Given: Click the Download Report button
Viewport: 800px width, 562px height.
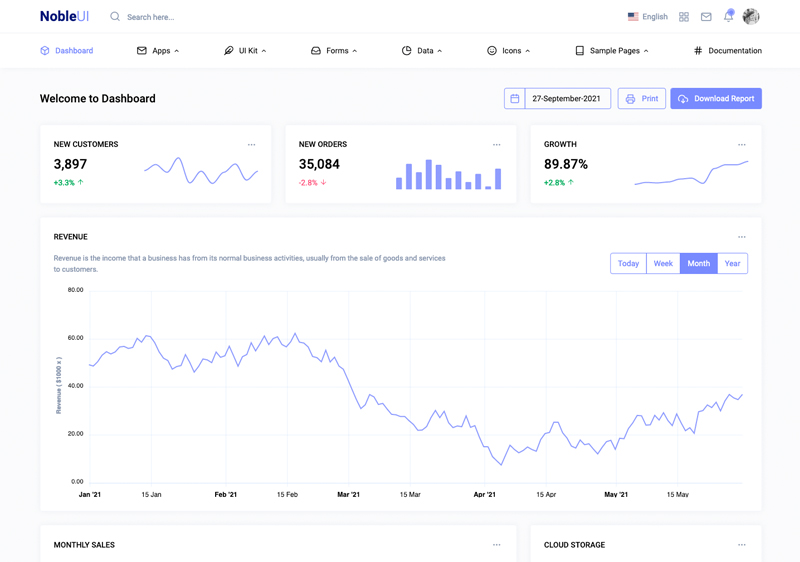Looking at the screenshot, I should pyautogui.click(x=716, y=99).
